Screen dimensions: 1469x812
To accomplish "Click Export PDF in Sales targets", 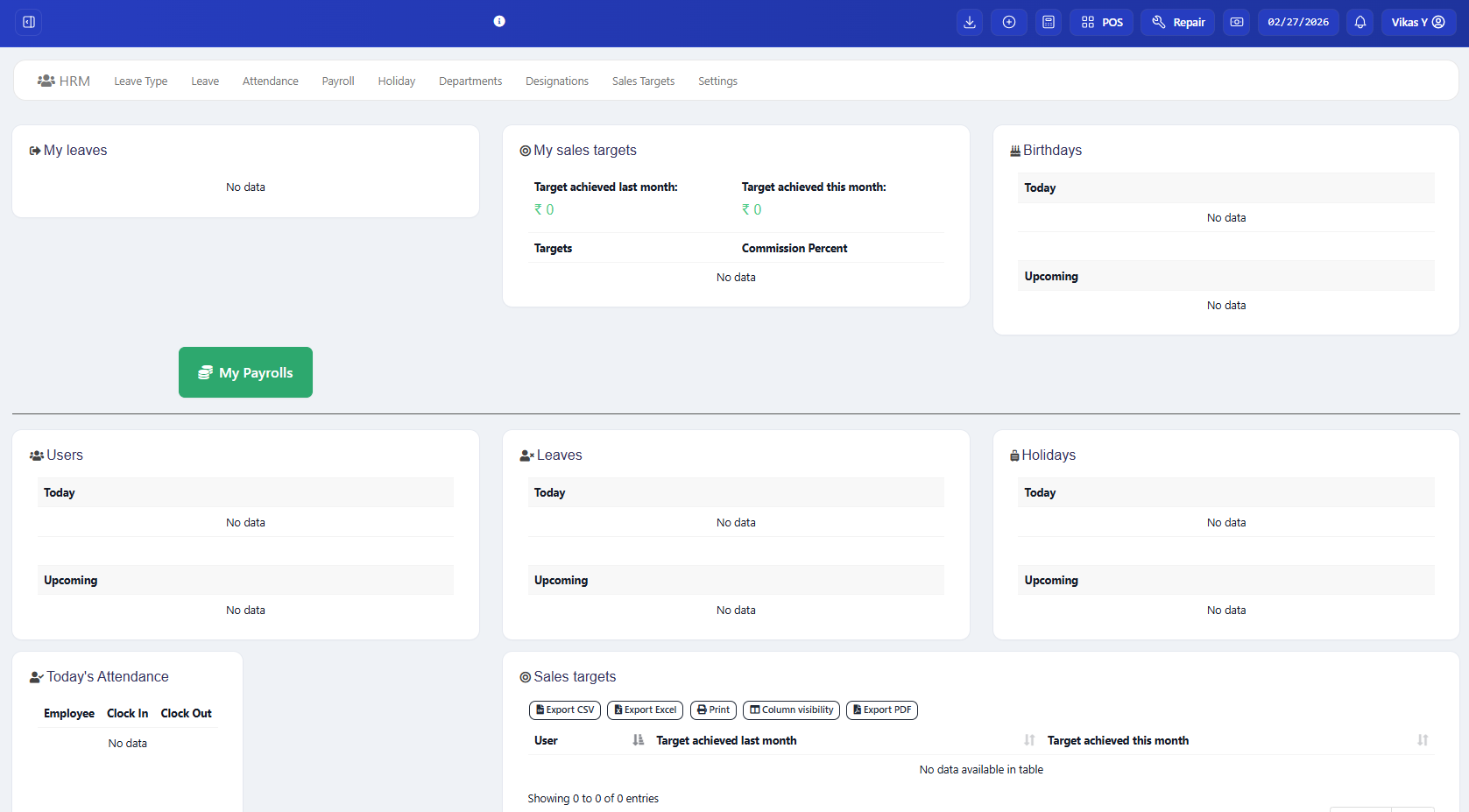I will pyautogui.click(x=881, y=710).
